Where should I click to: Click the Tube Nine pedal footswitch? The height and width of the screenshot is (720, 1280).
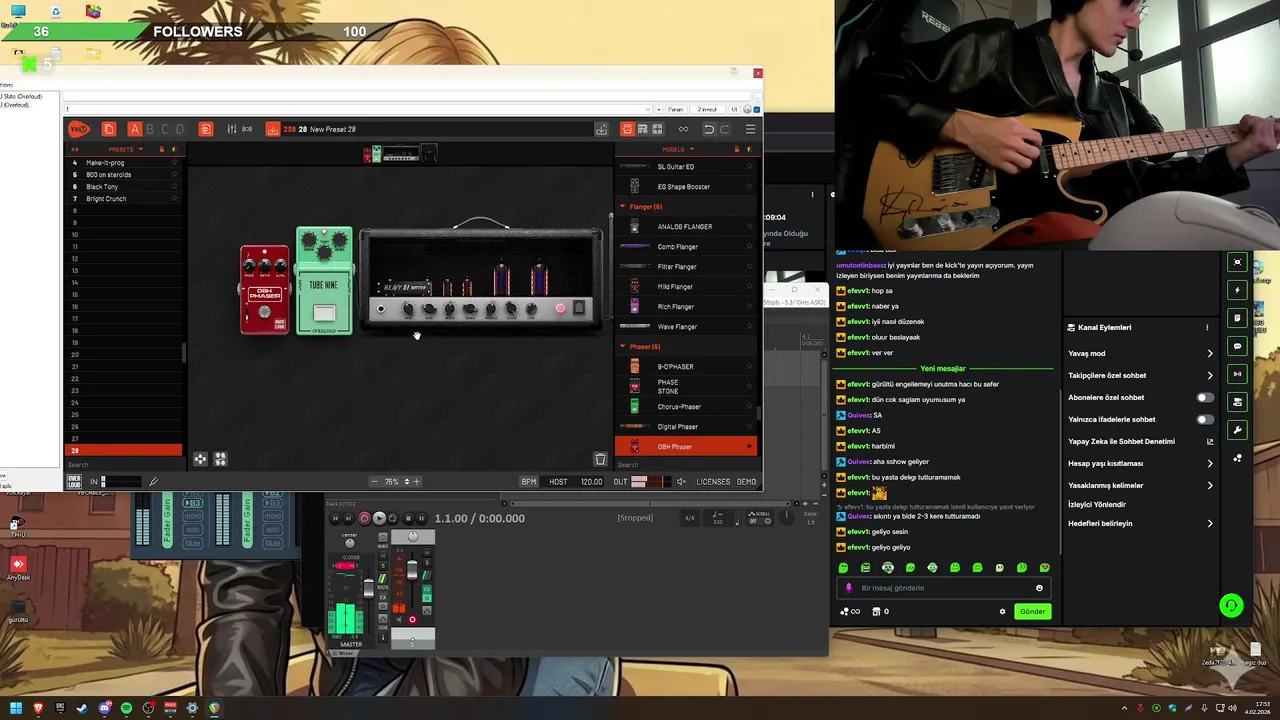pos(324,314)
